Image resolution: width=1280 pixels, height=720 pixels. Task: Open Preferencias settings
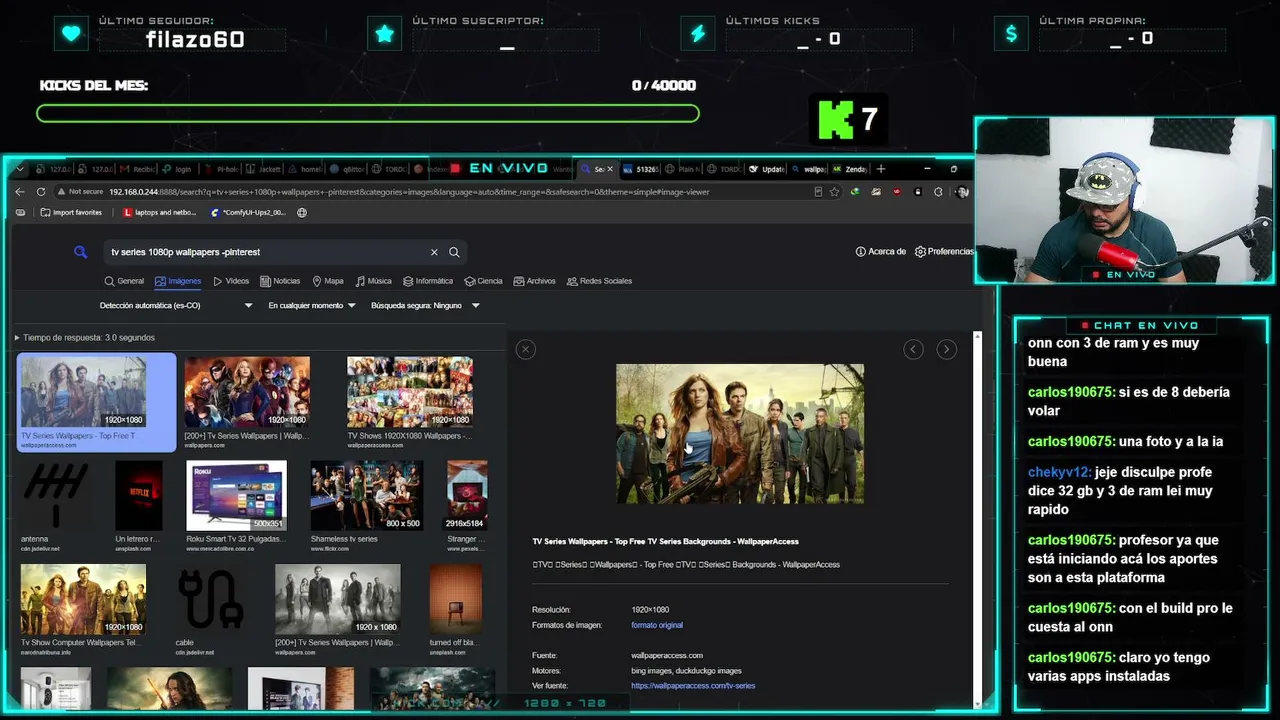(944, 252)
